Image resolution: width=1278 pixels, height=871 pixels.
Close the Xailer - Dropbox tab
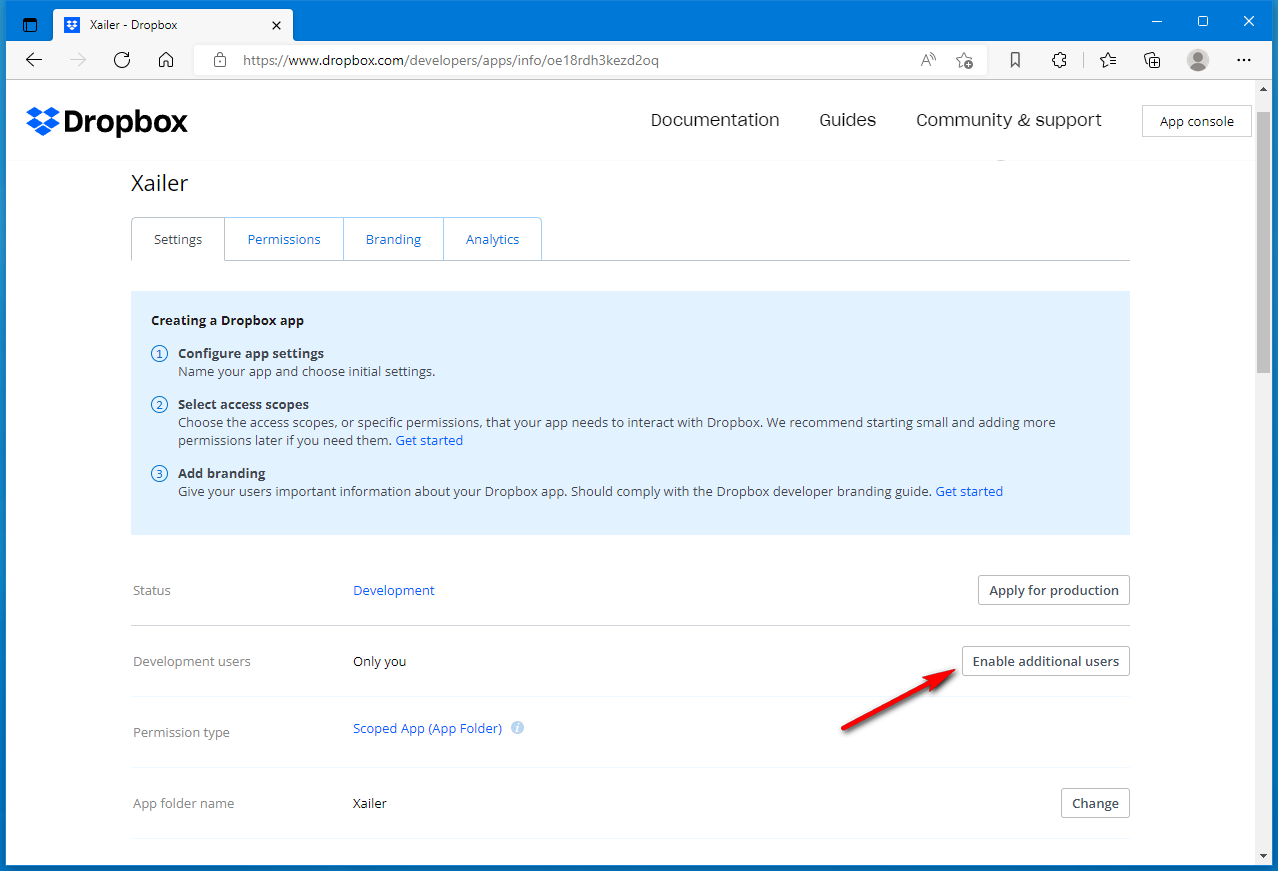coord(274,25)
